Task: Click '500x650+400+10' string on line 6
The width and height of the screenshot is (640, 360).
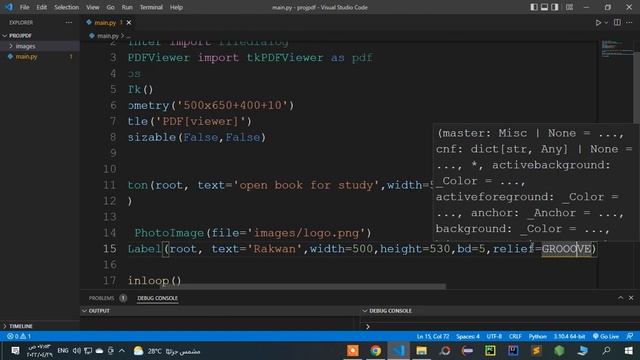Action: 232,105
